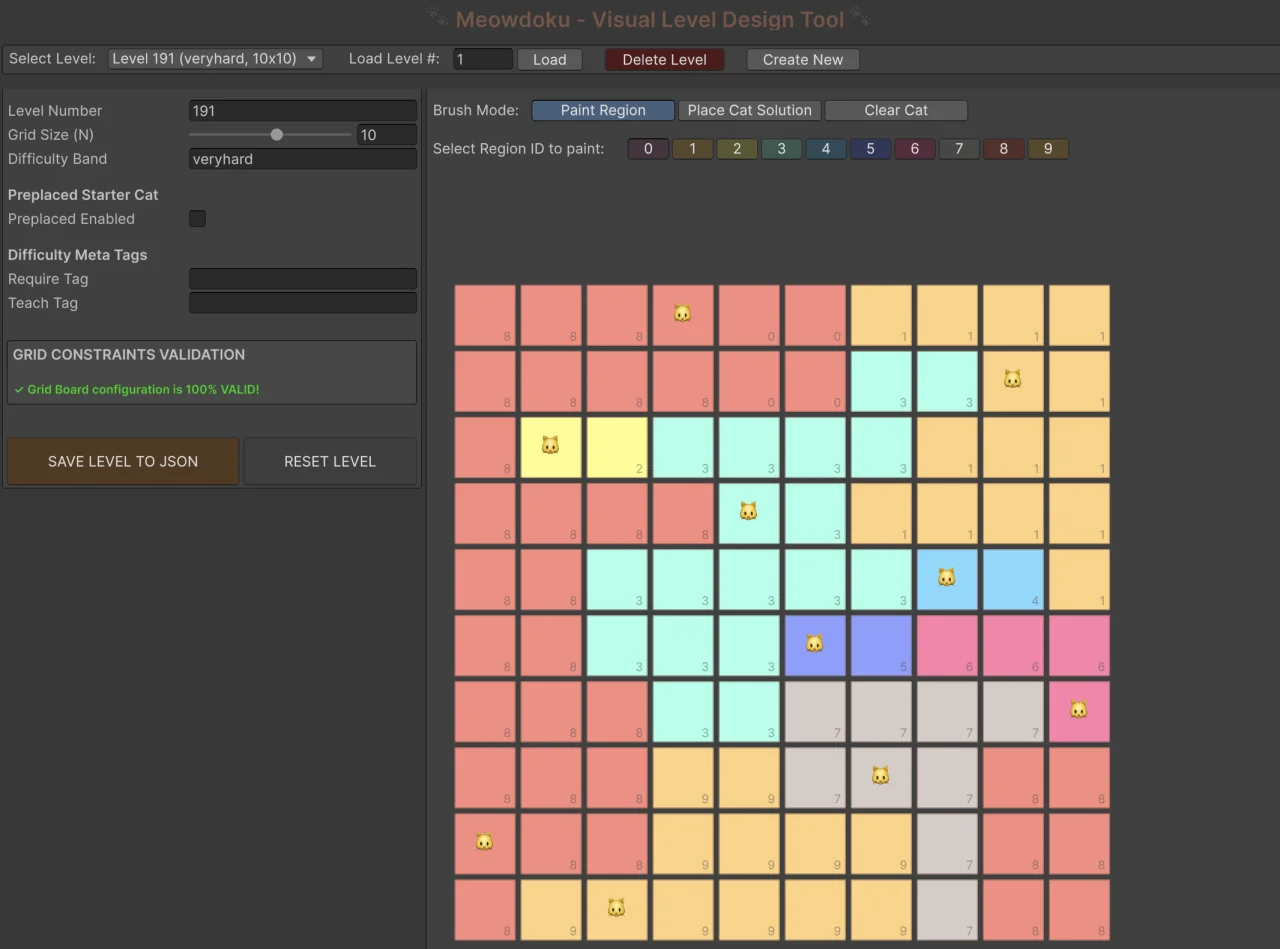This screenshot has width=1280, height=949.
Task: Click the cat in the top grid row
Action: 682,314
